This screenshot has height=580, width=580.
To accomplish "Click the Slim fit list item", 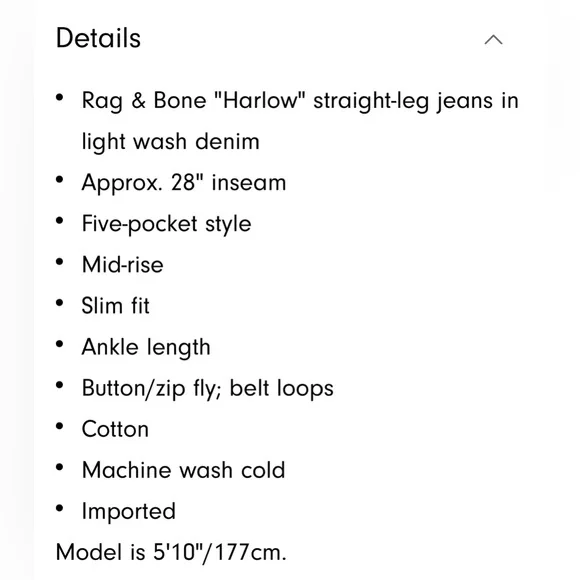I will pos(116,306).
